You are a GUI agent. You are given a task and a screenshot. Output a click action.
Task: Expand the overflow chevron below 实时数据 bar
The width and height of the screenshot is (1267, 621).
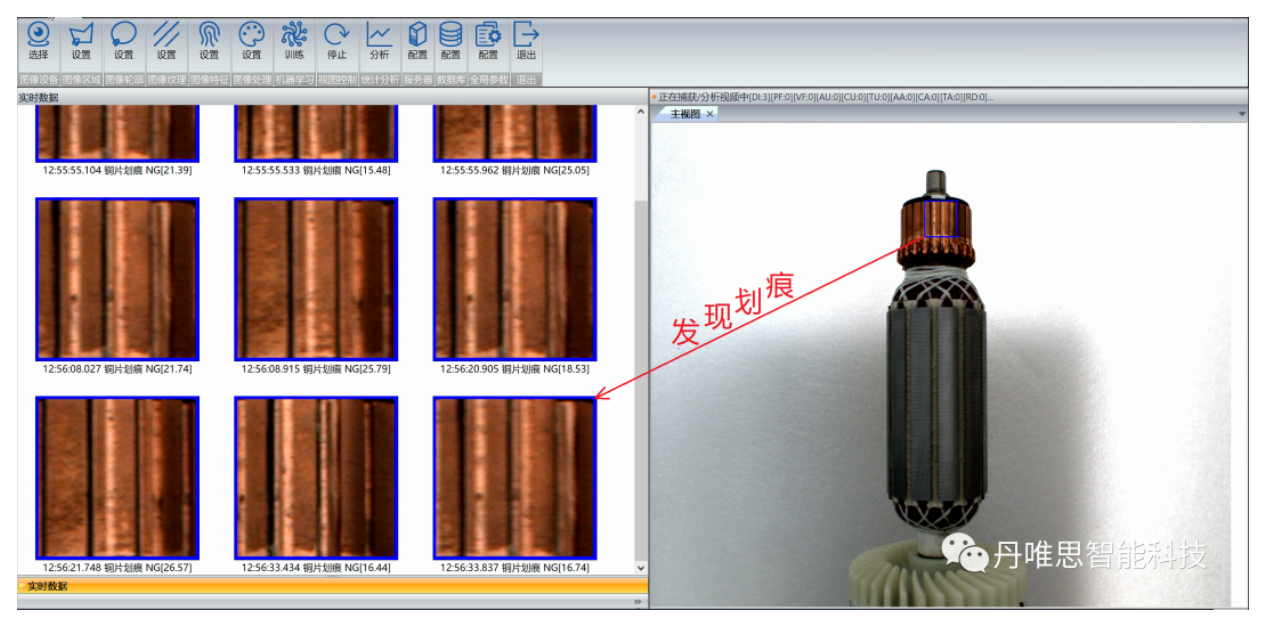click(638, 602)
